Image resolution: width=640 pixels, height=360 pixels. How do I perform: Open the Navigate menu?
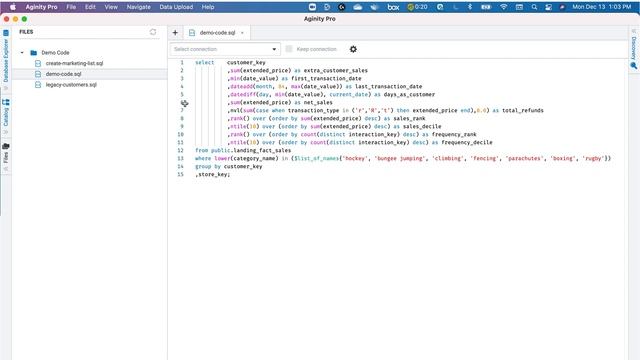138,7
